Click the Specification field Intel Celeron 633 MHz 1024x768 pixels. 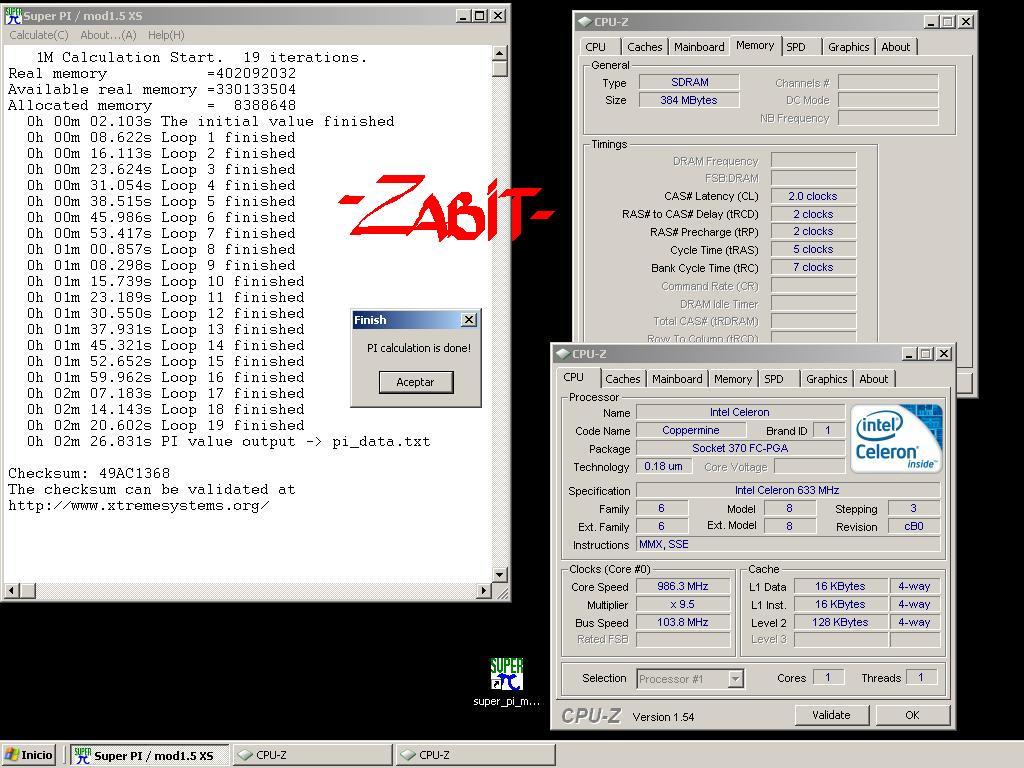(788, 490)
